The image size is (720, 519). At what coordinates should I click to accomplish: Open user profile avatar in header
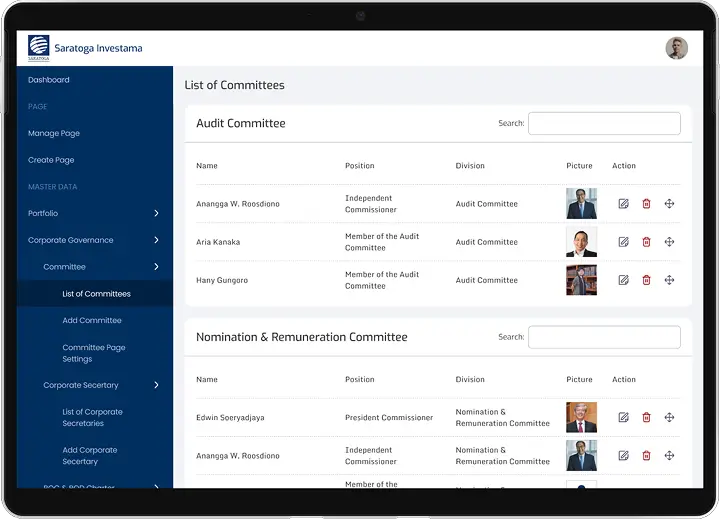[676, 48]
